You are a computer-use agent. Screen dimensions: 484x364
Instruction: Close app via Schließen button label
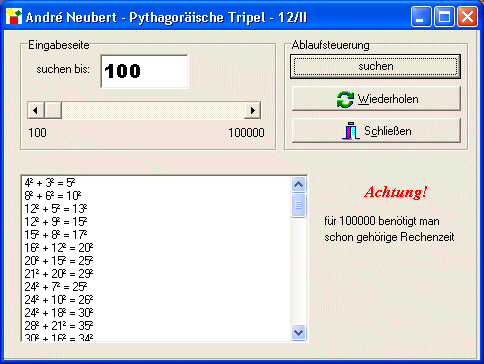(388, 131)
